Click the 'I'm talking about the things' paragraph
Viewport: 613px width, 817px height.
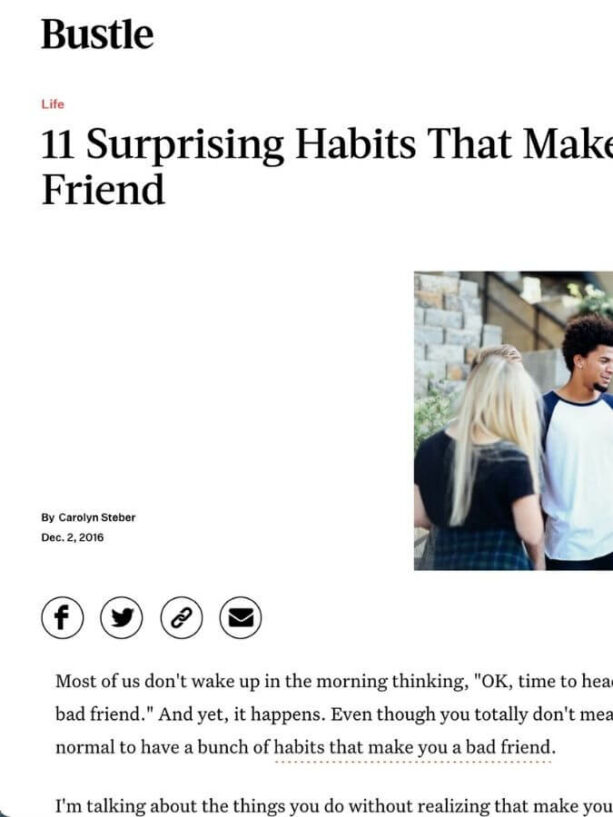point(334,806)
